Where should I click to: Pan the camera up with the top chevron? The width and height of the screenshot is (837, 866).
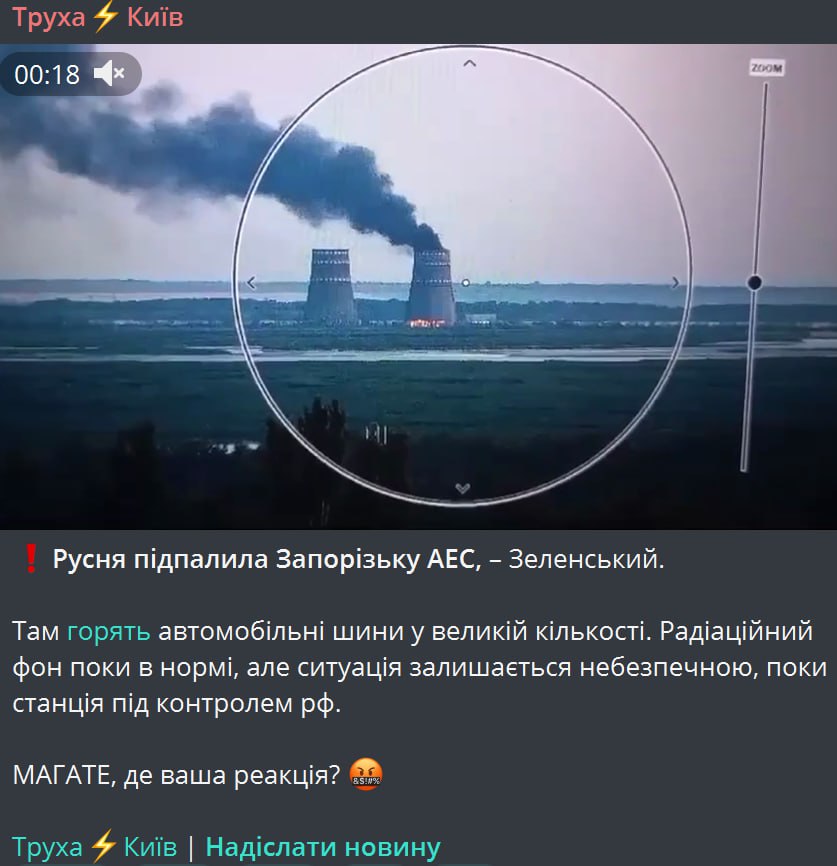point(469,64)
